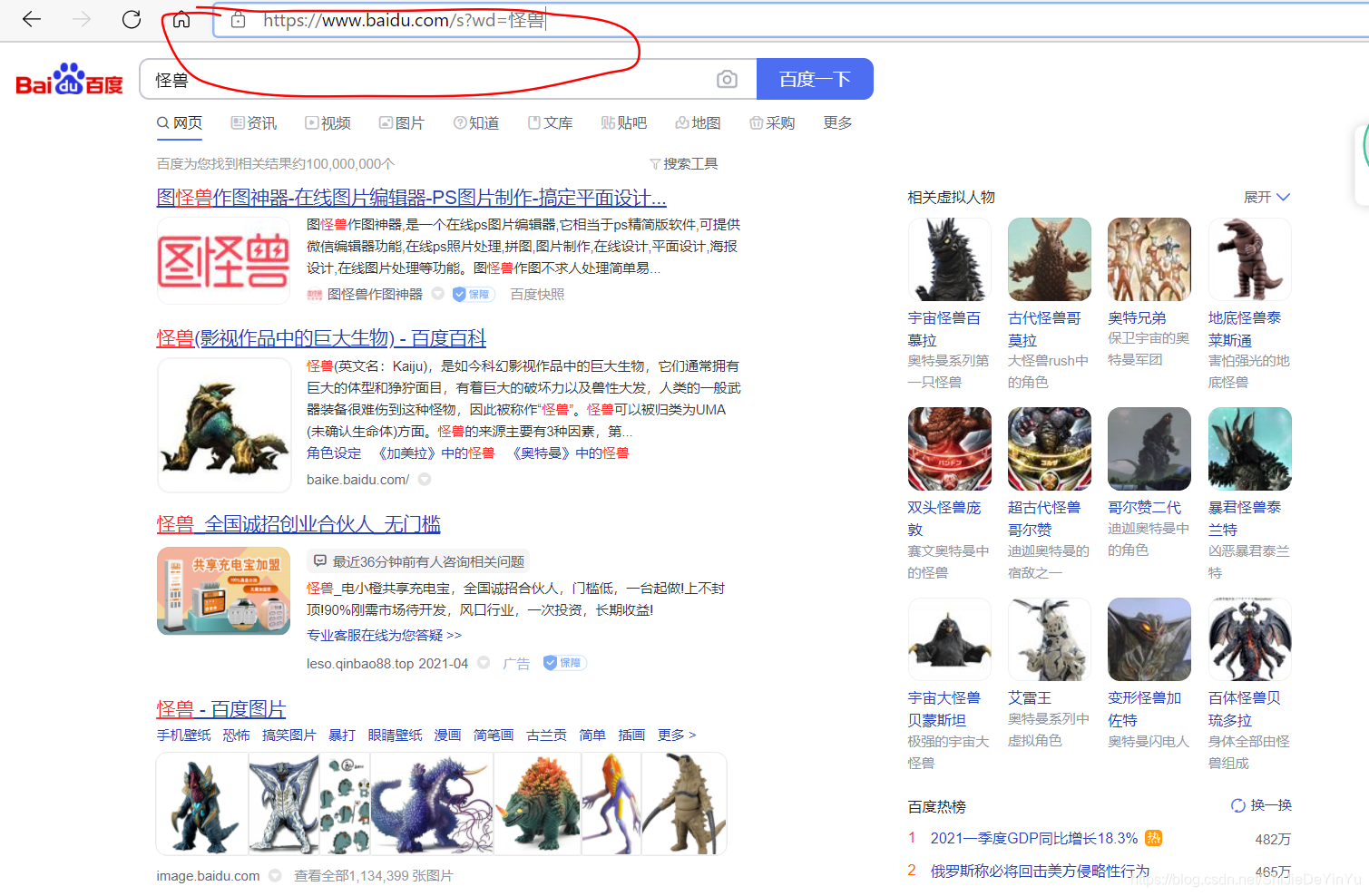The image size is (1369, 896).
Task: Click the 专业客服在线为您答疑 link
Action: click(x=384, y=635)
